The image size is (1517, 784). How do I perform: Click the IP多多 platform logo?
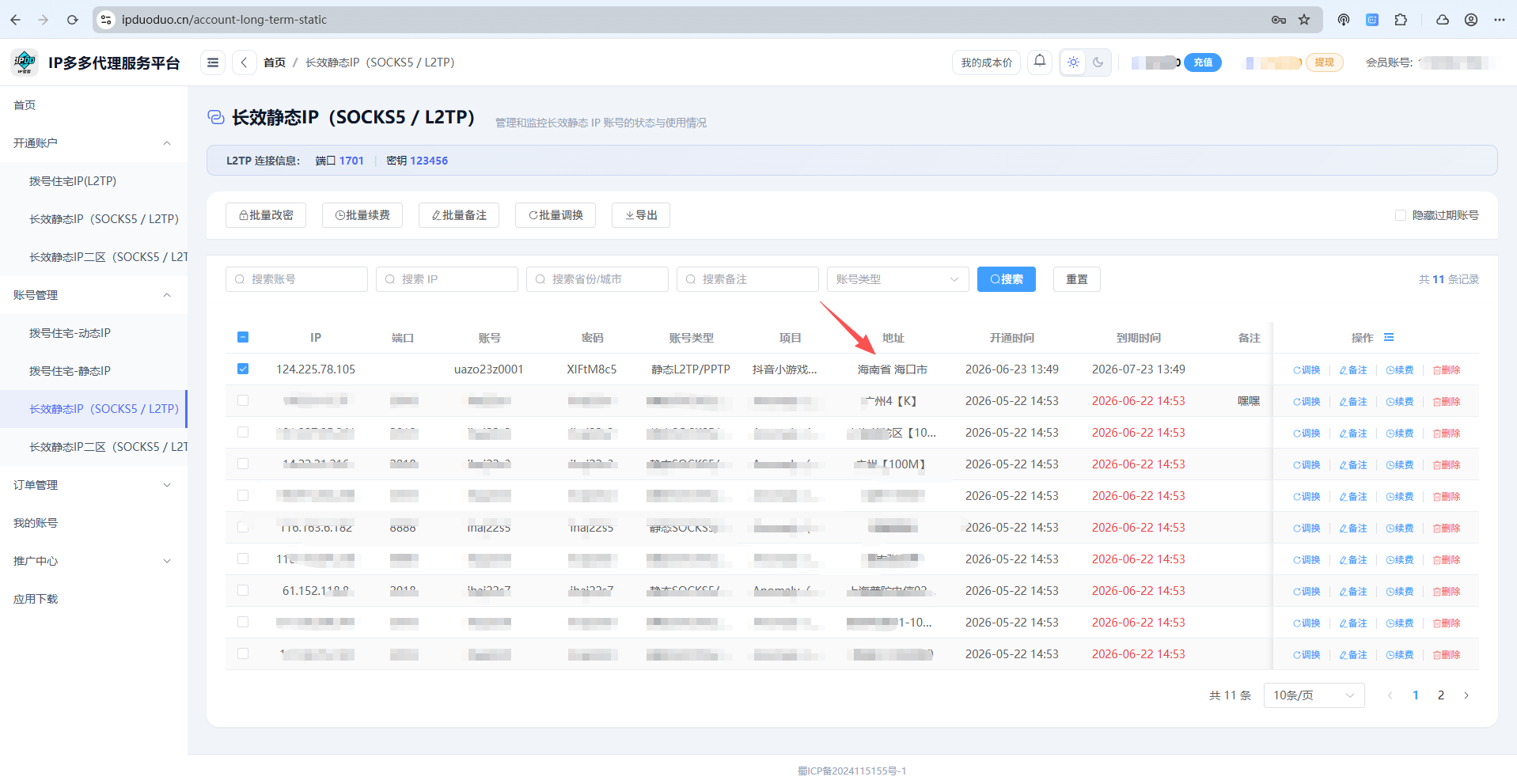[25, 62]
